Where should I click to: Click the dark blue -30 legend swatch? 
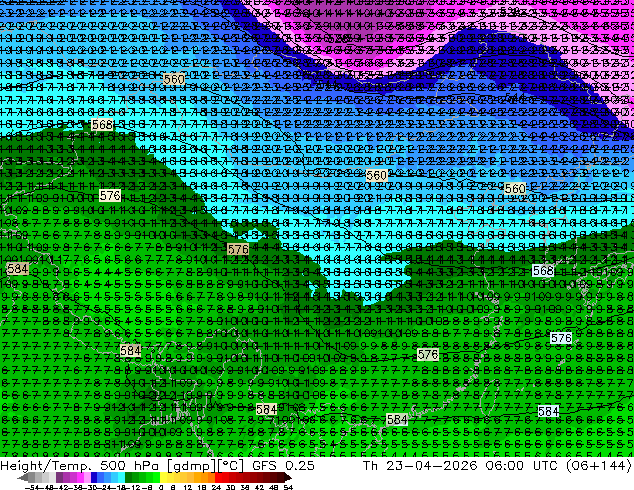coord(94,478)
